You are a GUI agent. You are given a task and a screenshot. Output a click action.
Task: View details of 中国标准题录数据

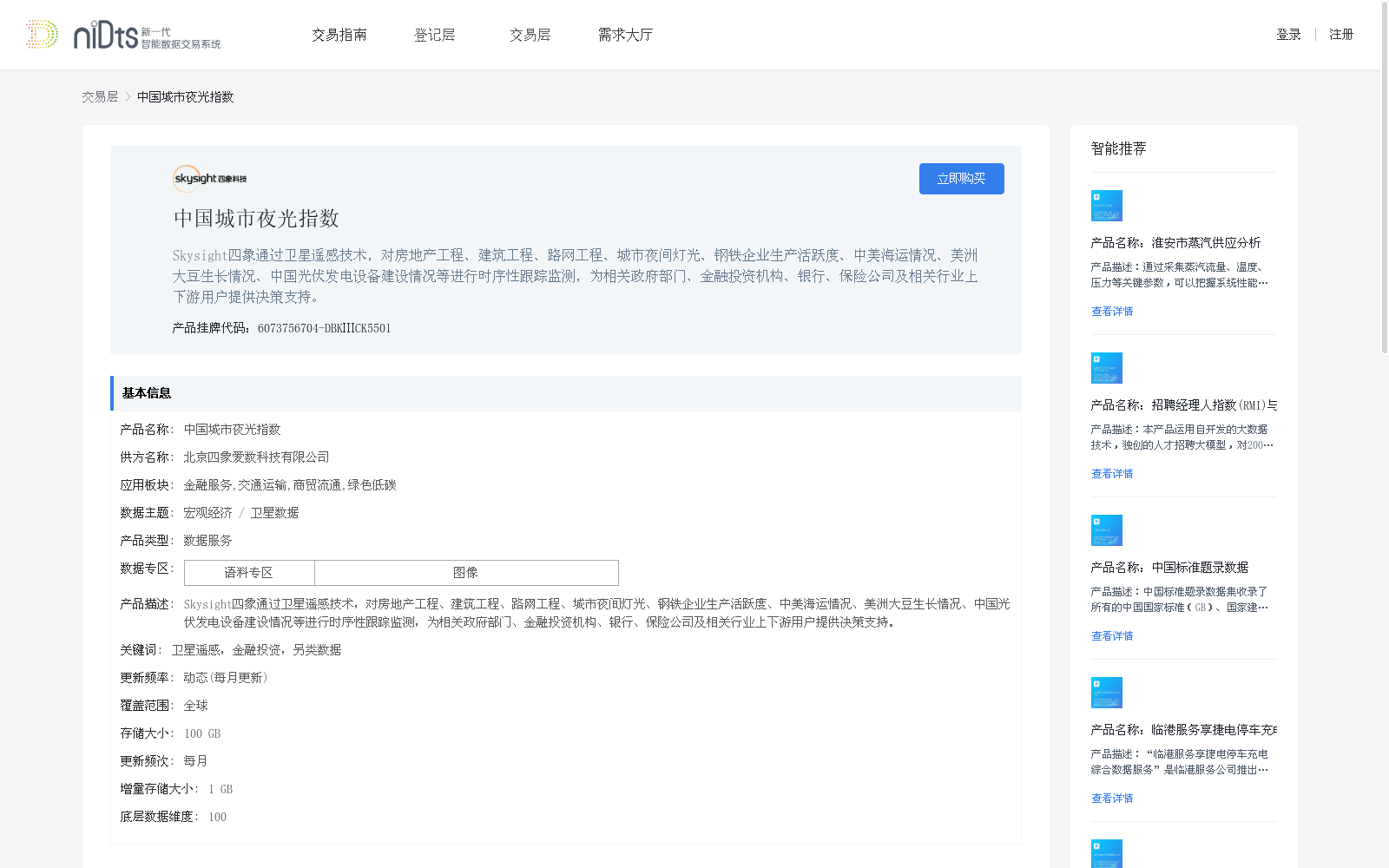1112,636
